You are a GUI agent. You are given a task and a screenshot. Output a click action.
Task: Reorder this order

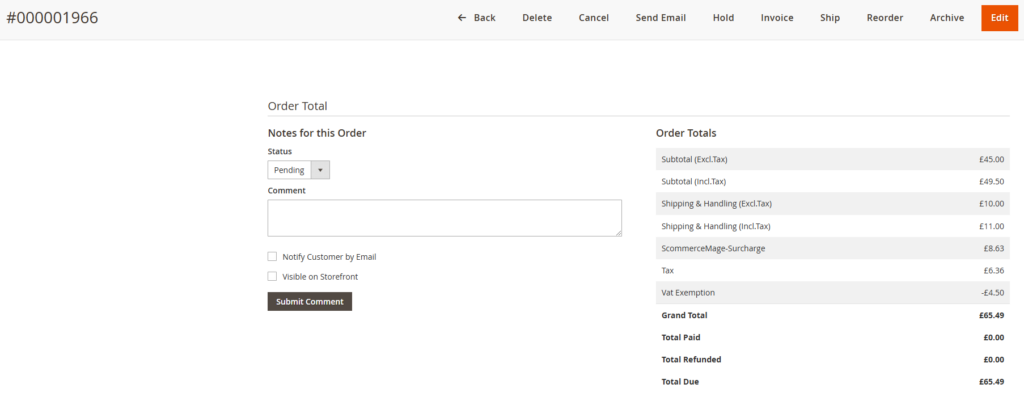tap(885, 18)
